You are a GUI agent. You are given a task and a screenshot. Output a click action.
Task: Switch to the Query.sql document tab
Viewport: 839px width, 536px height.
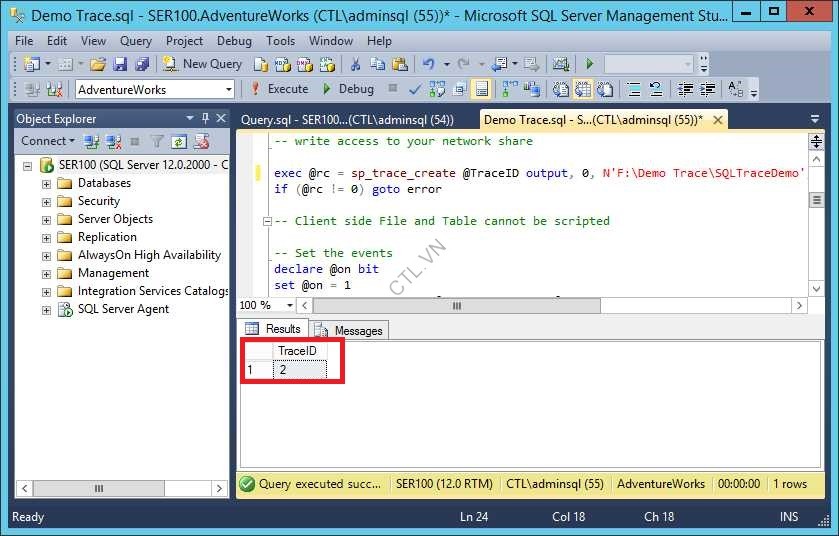[x=347, y=119]
